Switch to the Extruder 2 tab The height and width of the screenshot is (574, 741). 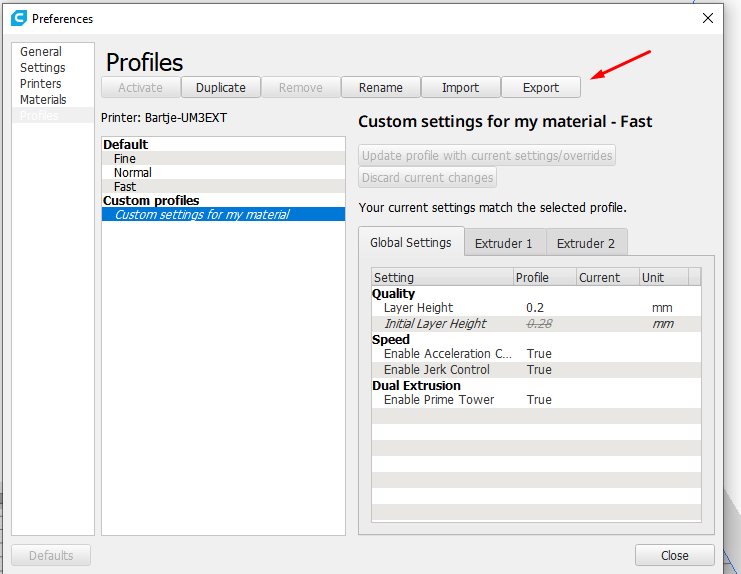(x=585, y=243)
